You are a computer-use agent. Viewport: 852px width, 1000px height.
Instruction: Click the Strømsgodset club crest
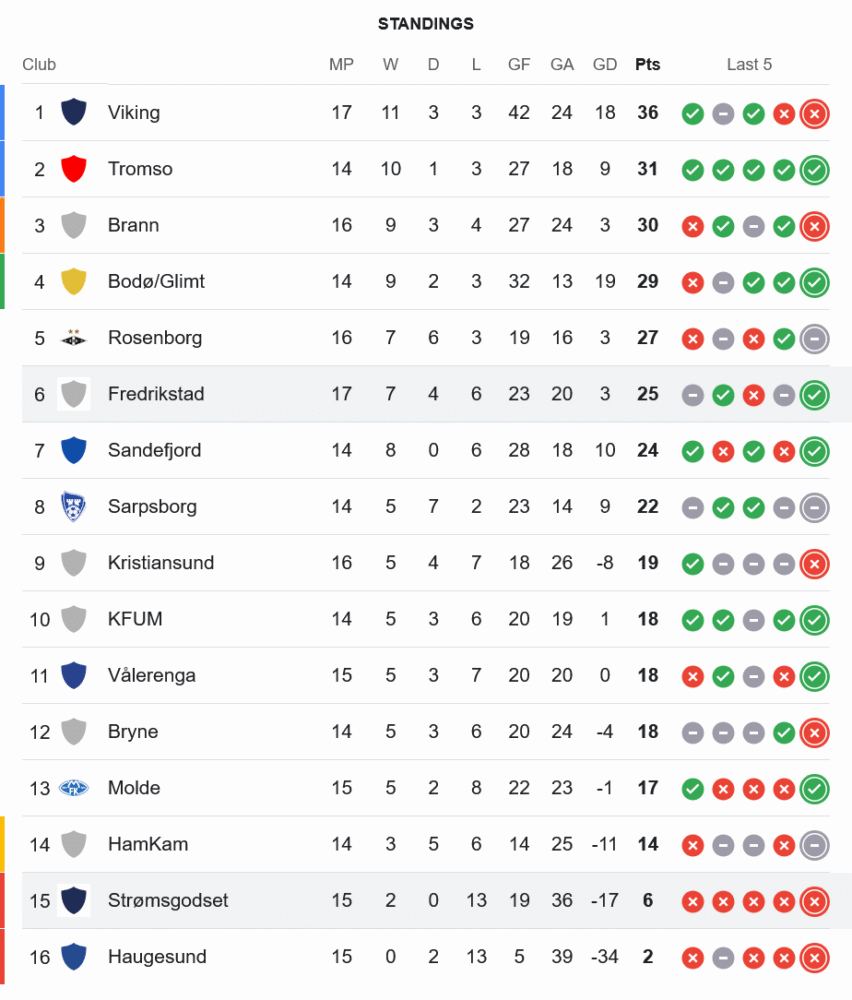(x=73, y=900)
